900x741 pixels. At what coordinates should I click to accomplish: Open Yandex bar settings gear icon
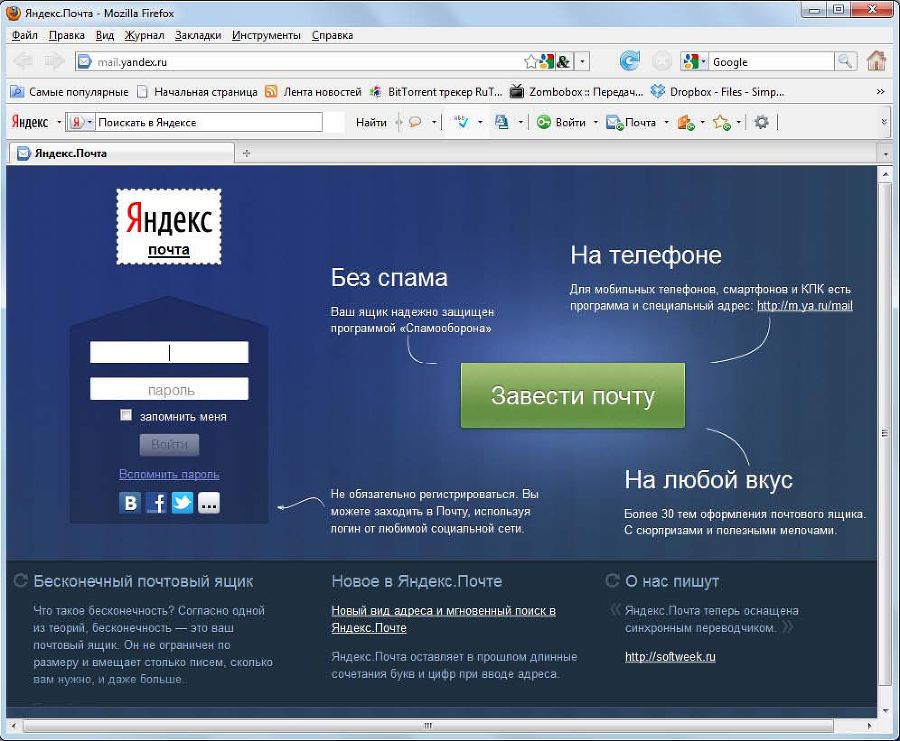click(x=761, y=122)
